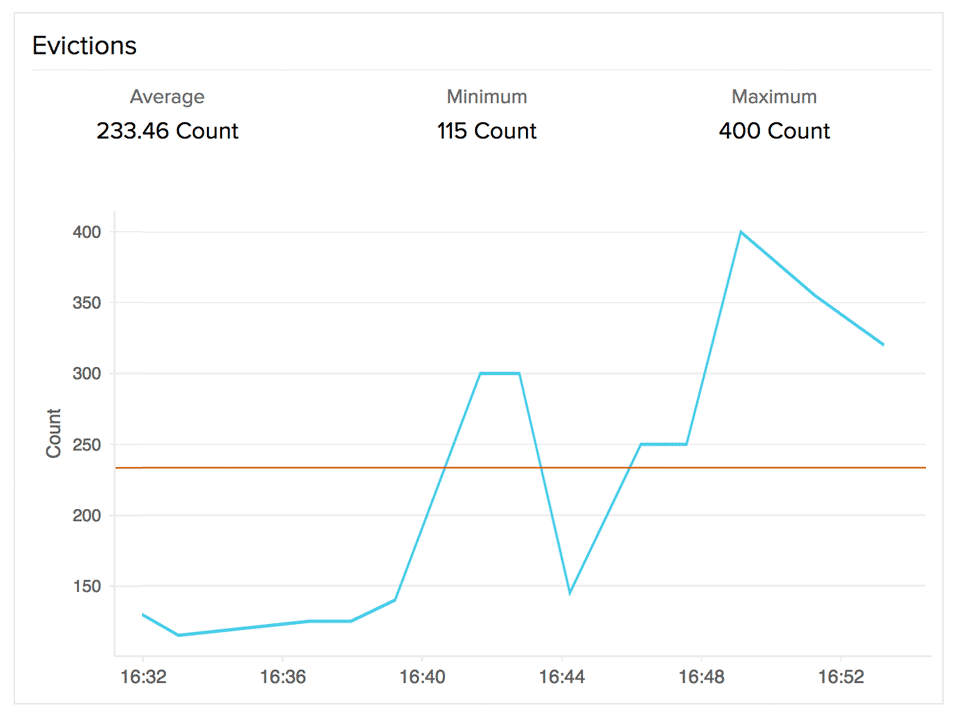The width and height of the screenshot is (960, 720).
Task: Click the 16:32 time axis label
Action: click(x=143, y=677)
